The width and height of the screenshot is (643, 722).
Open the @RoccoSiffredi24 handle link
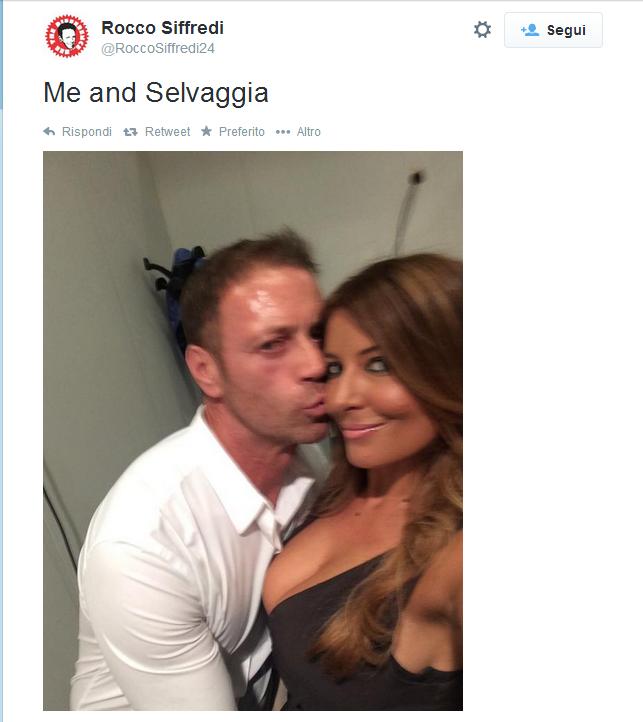[x=158, y=48]
